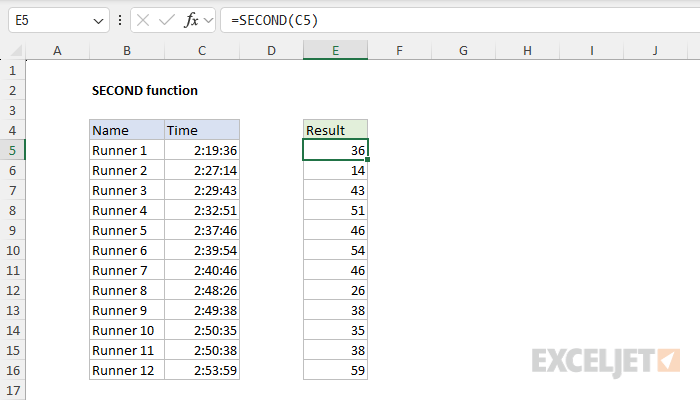The height and width of the screenshot is (400, 700).
Task: Select the result cell showing 54
Action: point(335,250)
